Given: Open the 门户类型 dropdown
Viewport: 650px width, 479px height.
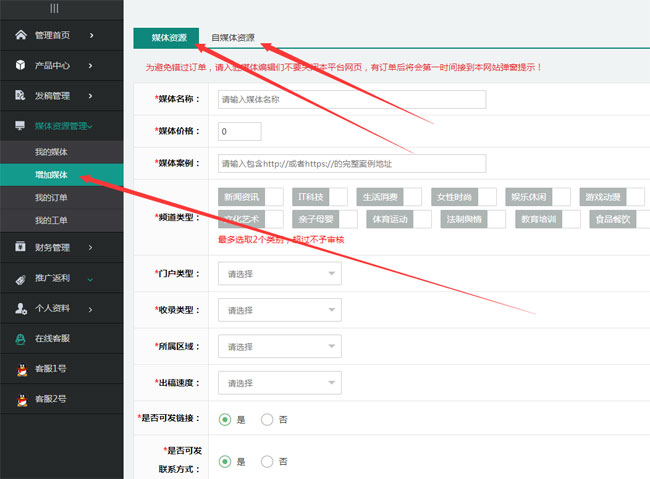Looking at the screenshot, I should [279, 274].
